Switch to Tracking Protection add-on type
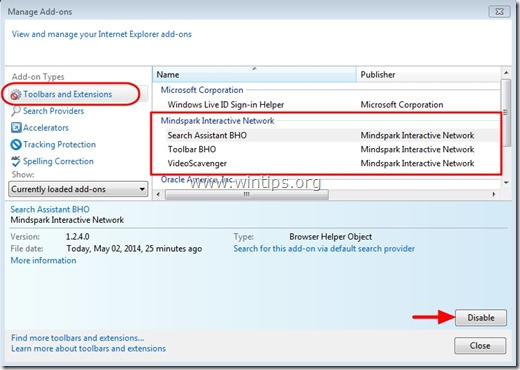This screenshot has width=520, height=370. click(x=59, y=145)
